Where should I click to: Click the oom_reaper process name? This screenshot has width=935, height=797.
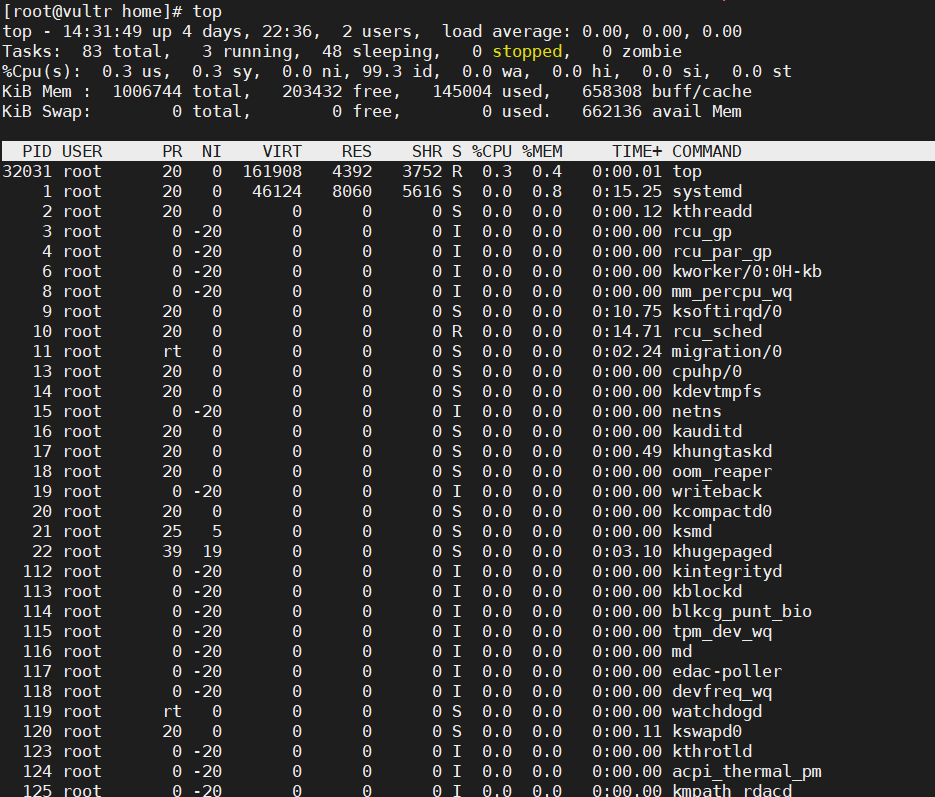pos(721,471)
